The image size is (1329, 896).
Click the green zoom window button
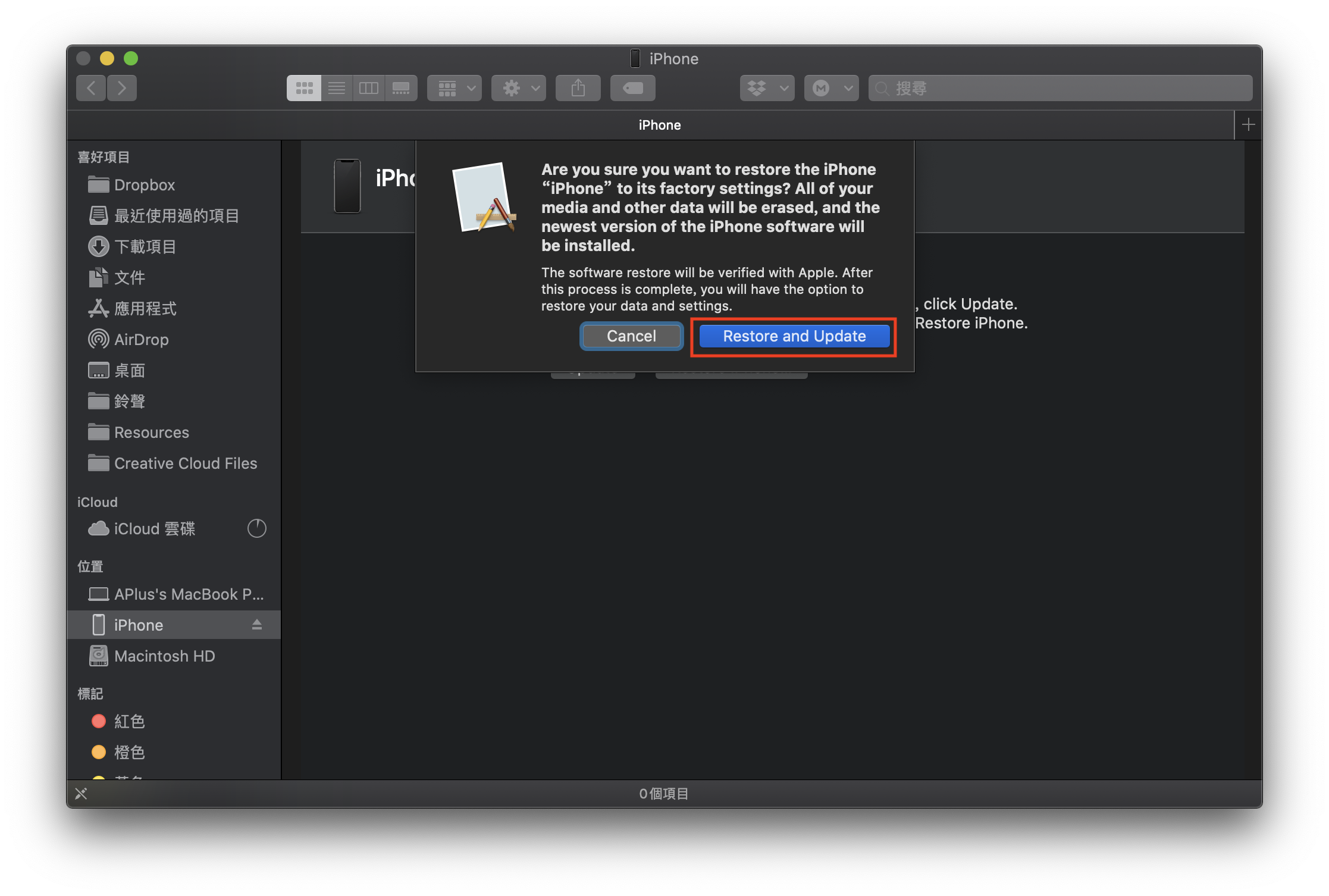131,58
